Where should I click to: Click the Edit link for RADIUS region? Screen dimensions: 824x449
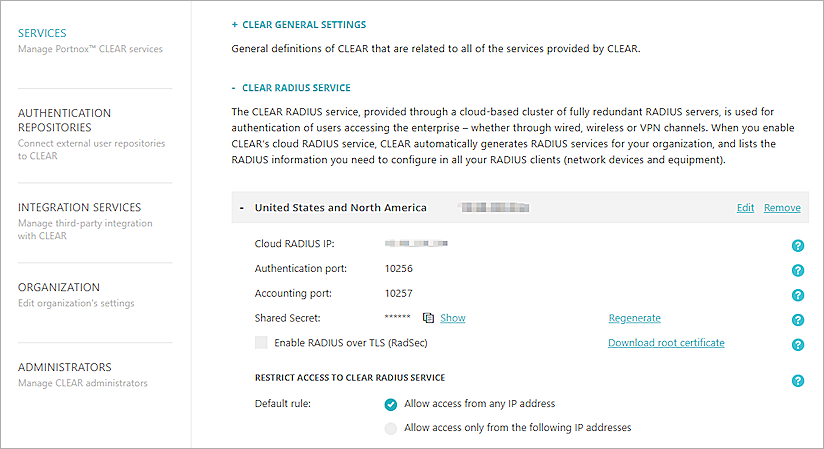745,208
